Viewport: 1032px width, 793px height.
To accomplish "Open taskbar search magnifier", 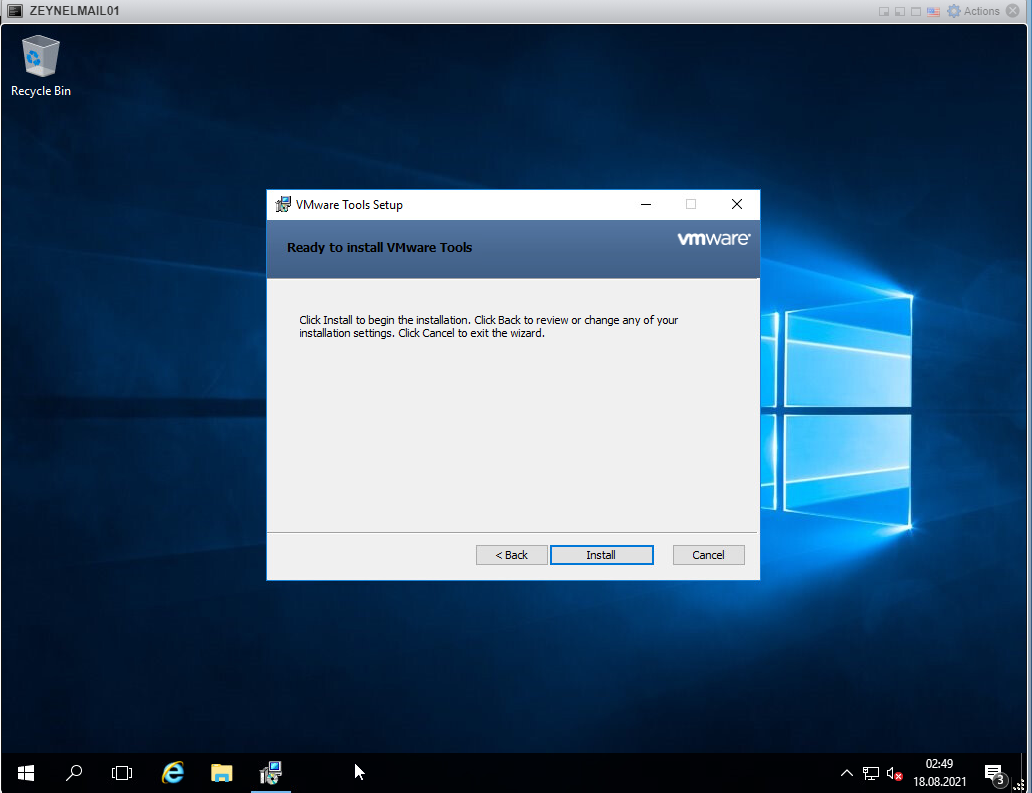I will pos(74,773).
